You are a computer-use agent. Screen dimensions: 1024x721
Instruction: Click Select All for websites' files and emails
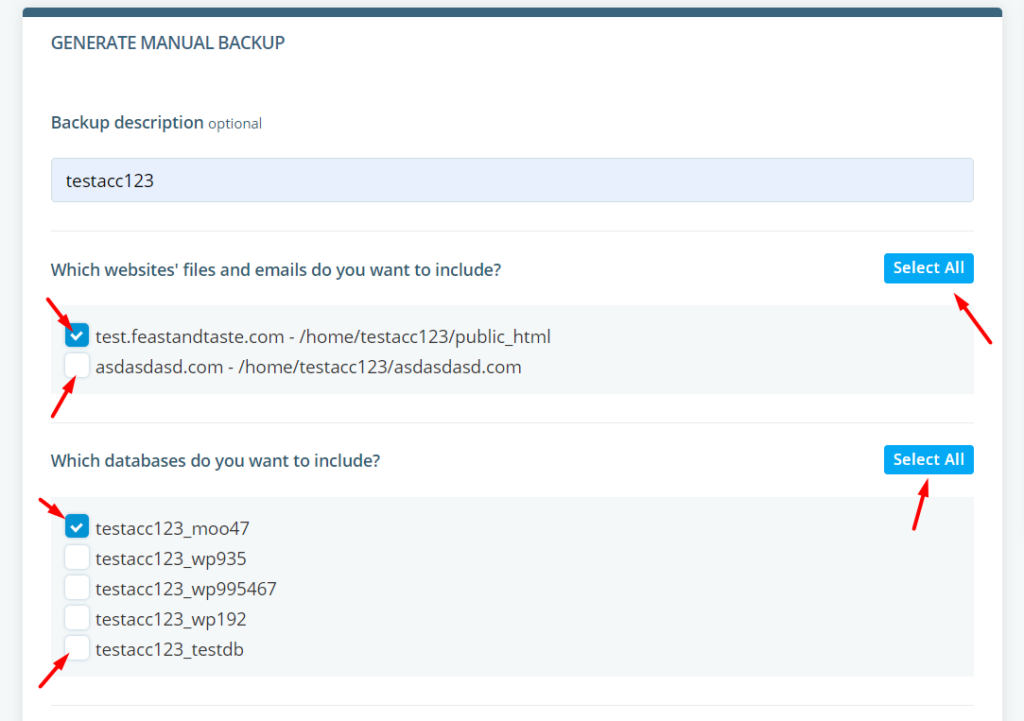928,268
